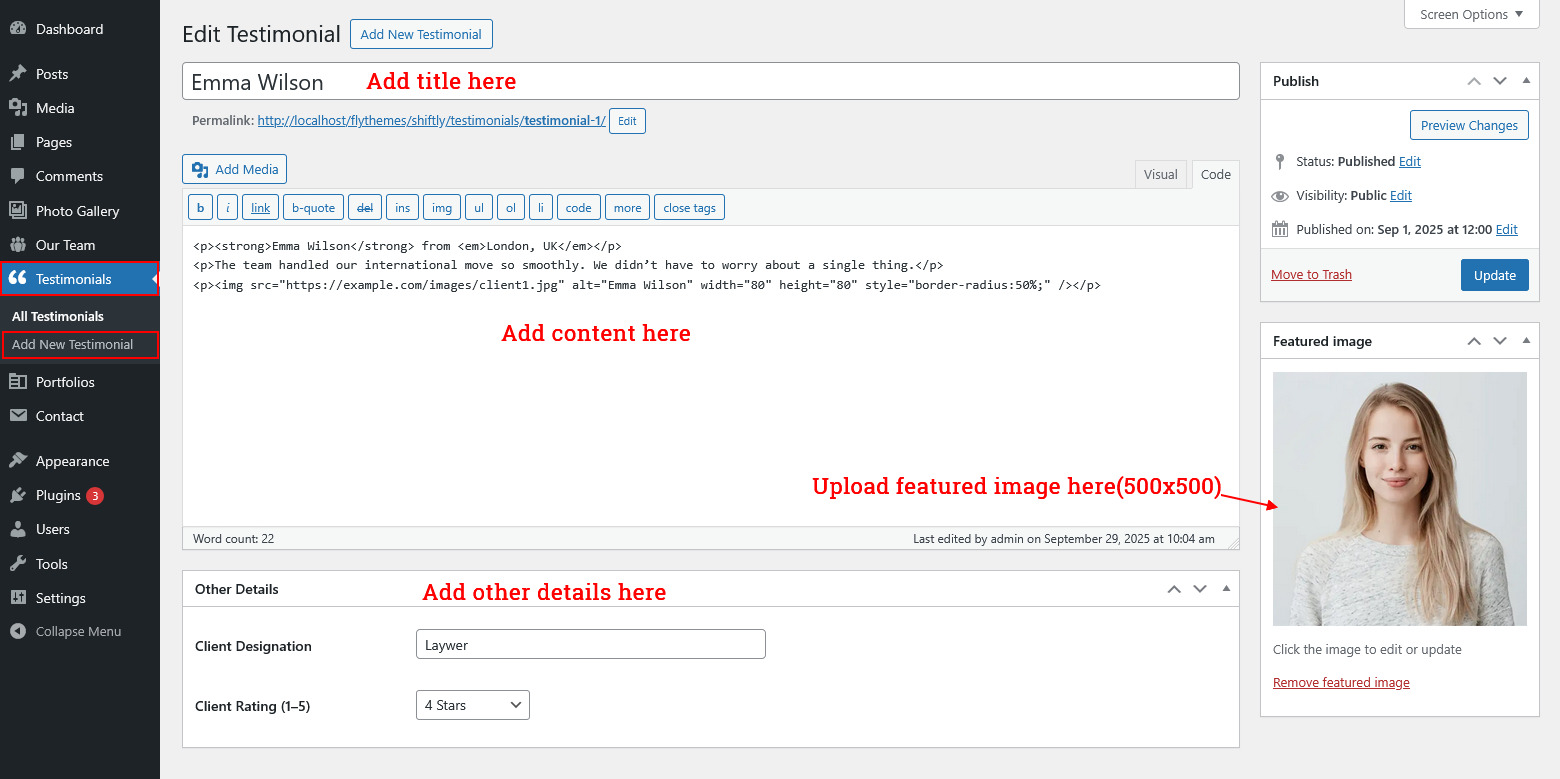The height and width of the screenshot is (779, 1560).
Task: Collapse the admin menu with arrow icon
Action: click(17, 631)
